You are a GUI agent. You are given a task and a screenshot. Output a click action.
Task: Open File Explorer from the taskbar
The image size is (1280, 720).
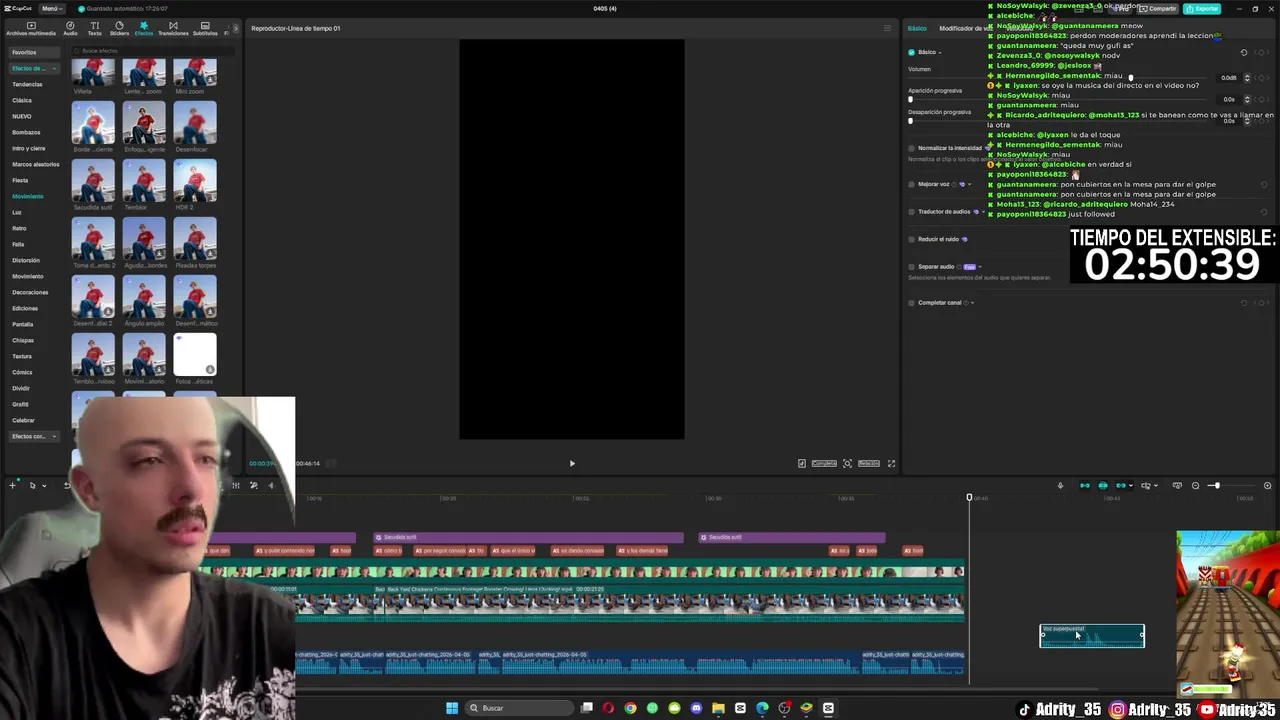pyautogui.click(x=718, y=708)
